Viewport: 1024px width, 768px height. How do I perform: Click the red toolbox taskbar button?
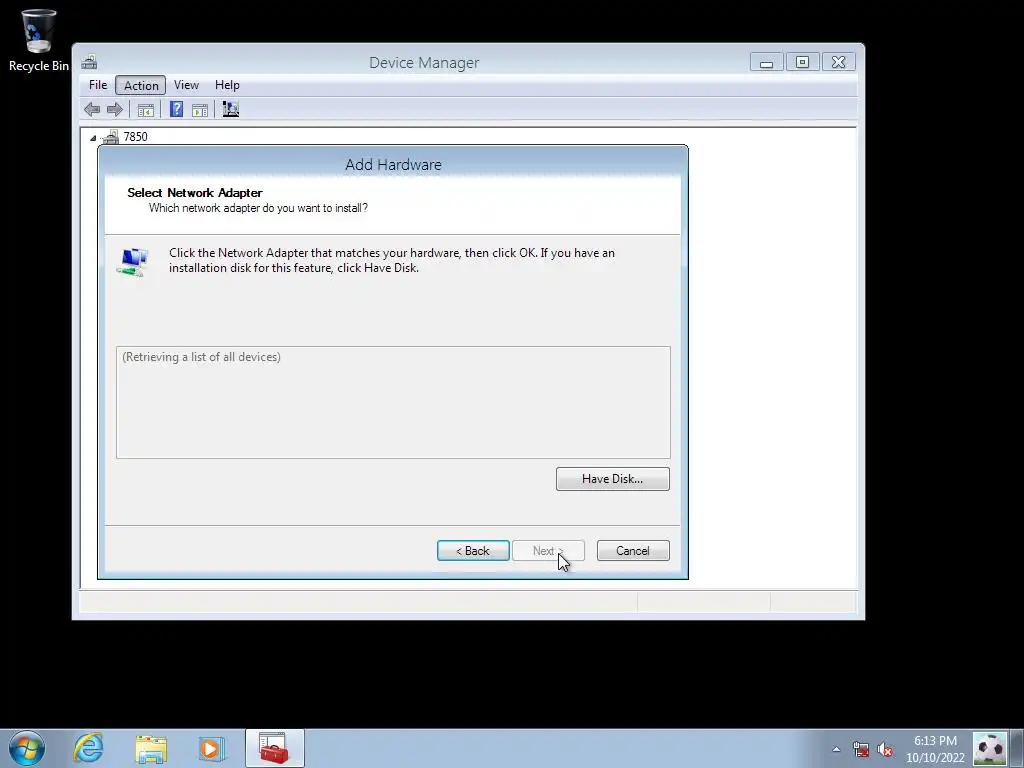[275, 748]
